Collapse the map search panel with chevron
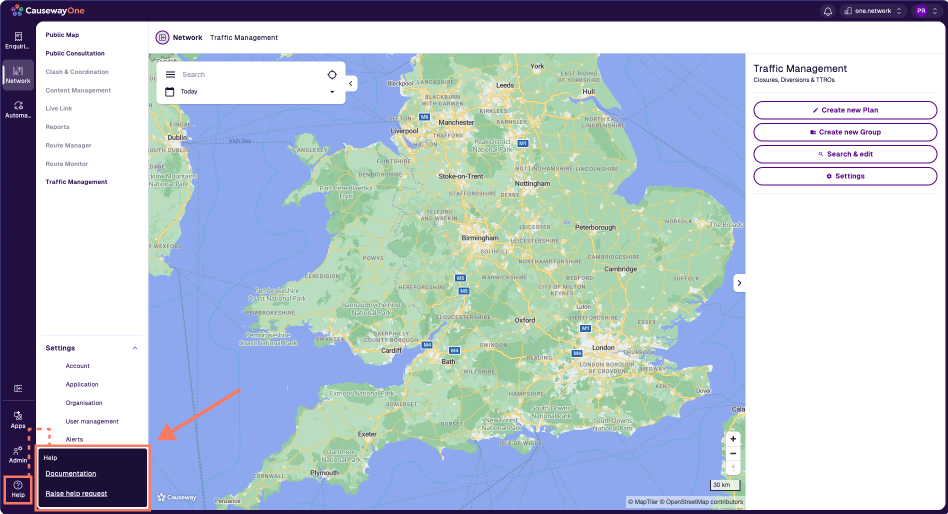 (351, 84)
